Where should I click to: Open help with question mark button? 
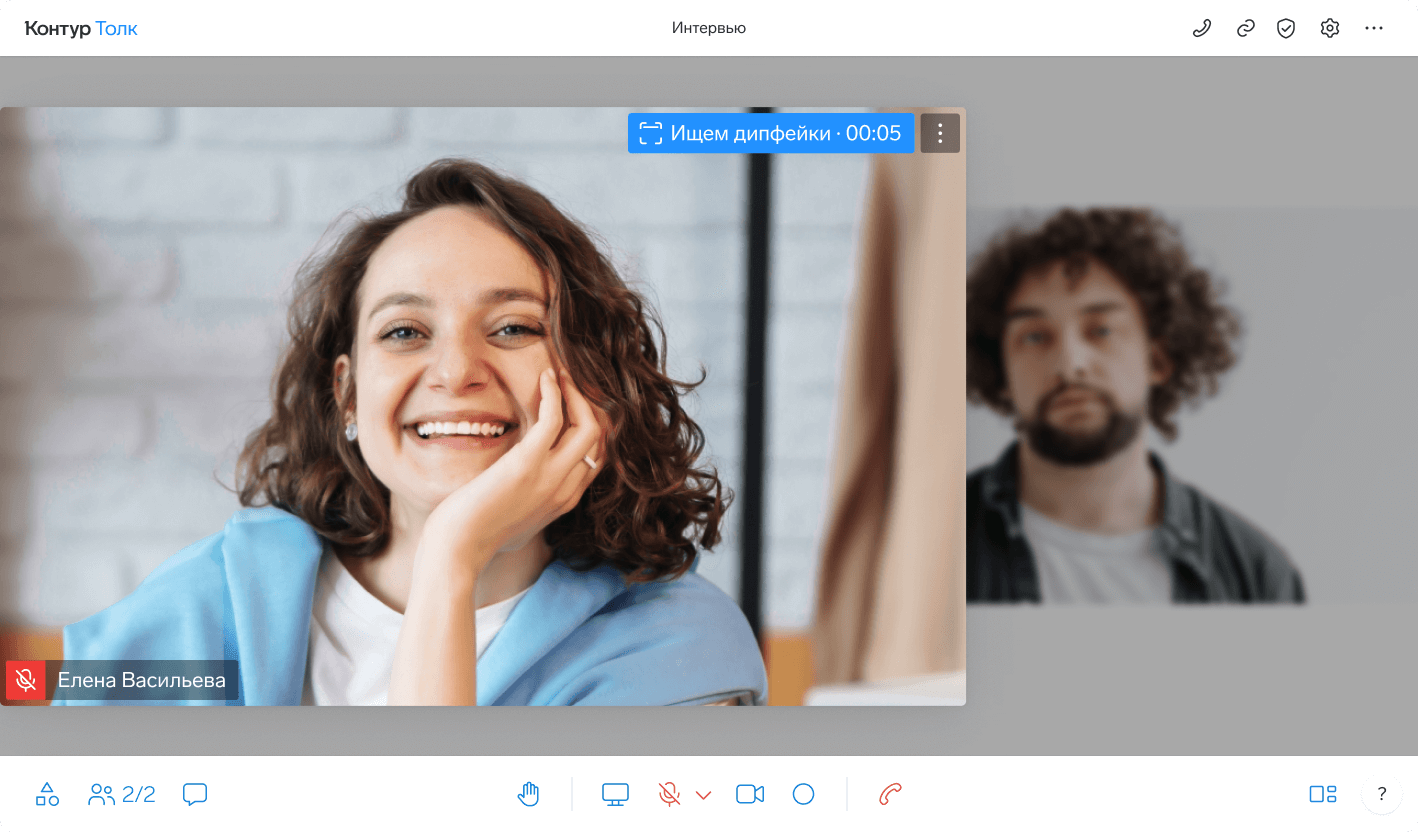click(1382, 794)
